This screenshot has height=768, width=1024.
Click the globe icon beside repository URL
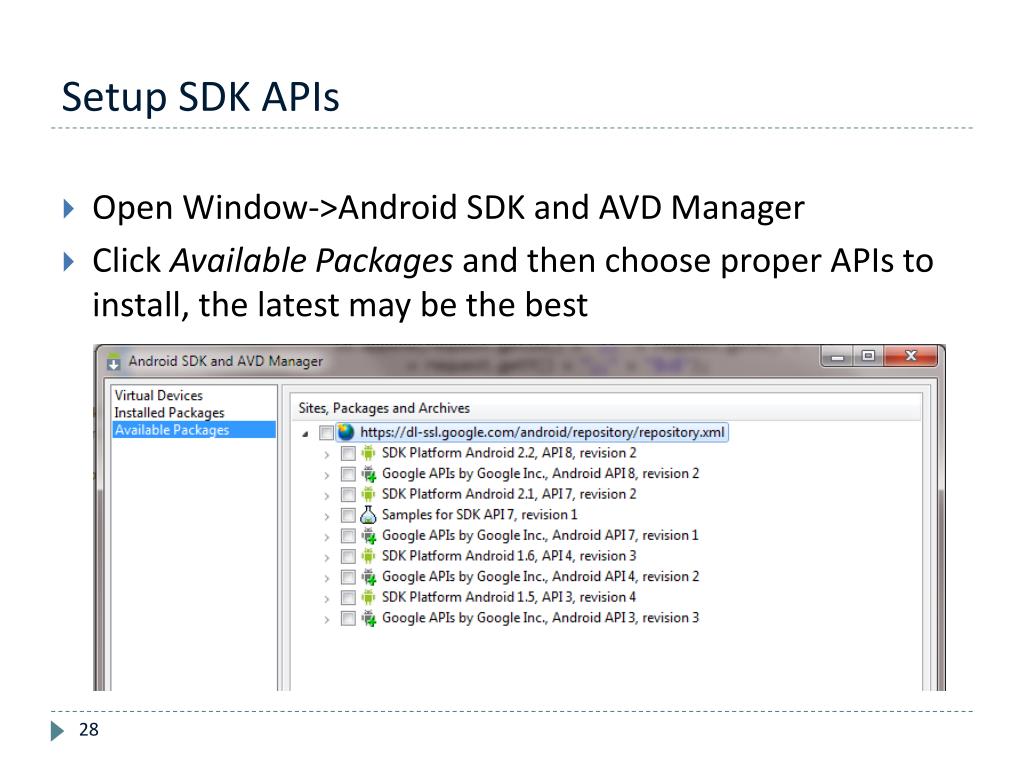pyautogui.click(x=346, y=432)
